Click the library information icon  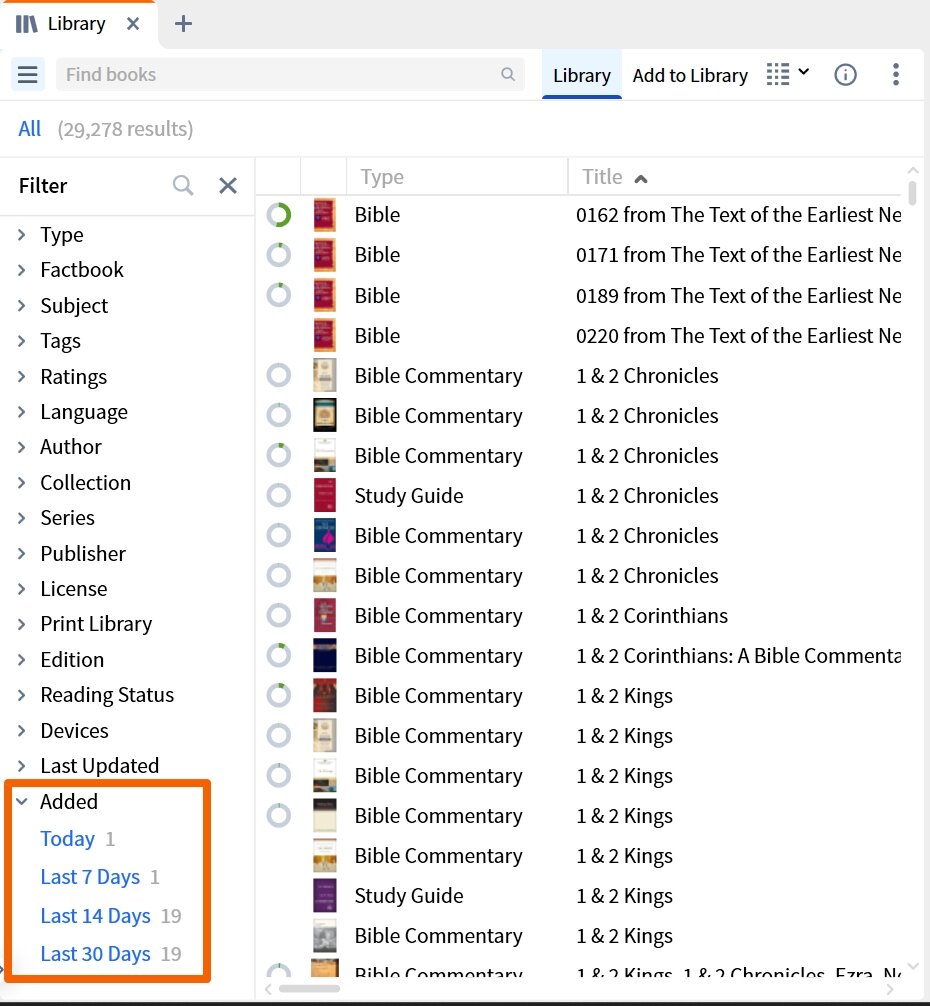[x=845, y=74]
